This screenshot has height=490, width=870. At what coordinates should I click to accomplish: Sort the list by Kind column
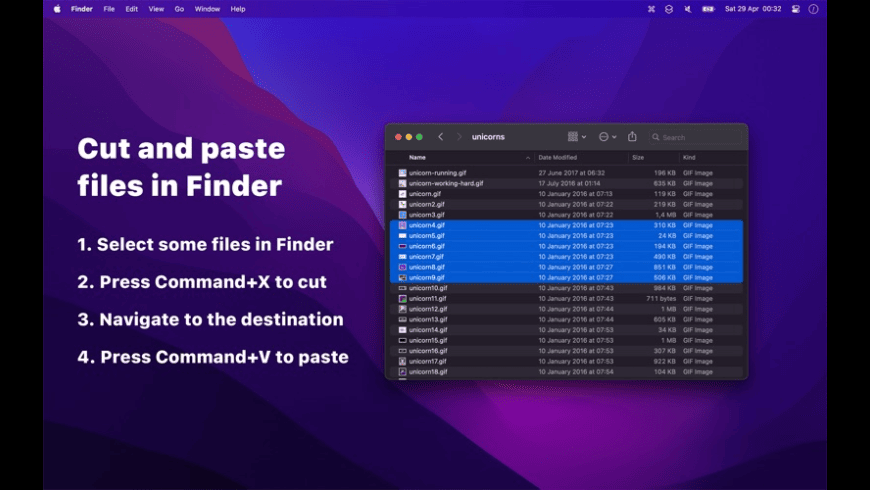pyautogui.click(x=689, y=158)
